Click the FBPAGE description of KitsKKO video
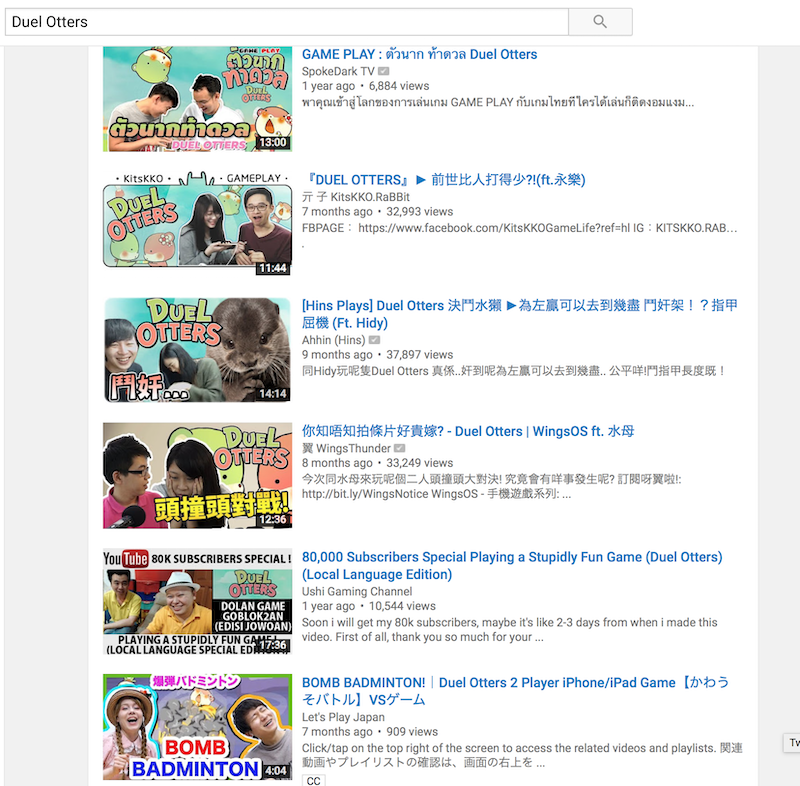Image resolution: width=800 pixels, height=786 pixels. pyautogui.click(x=519, y=227)
